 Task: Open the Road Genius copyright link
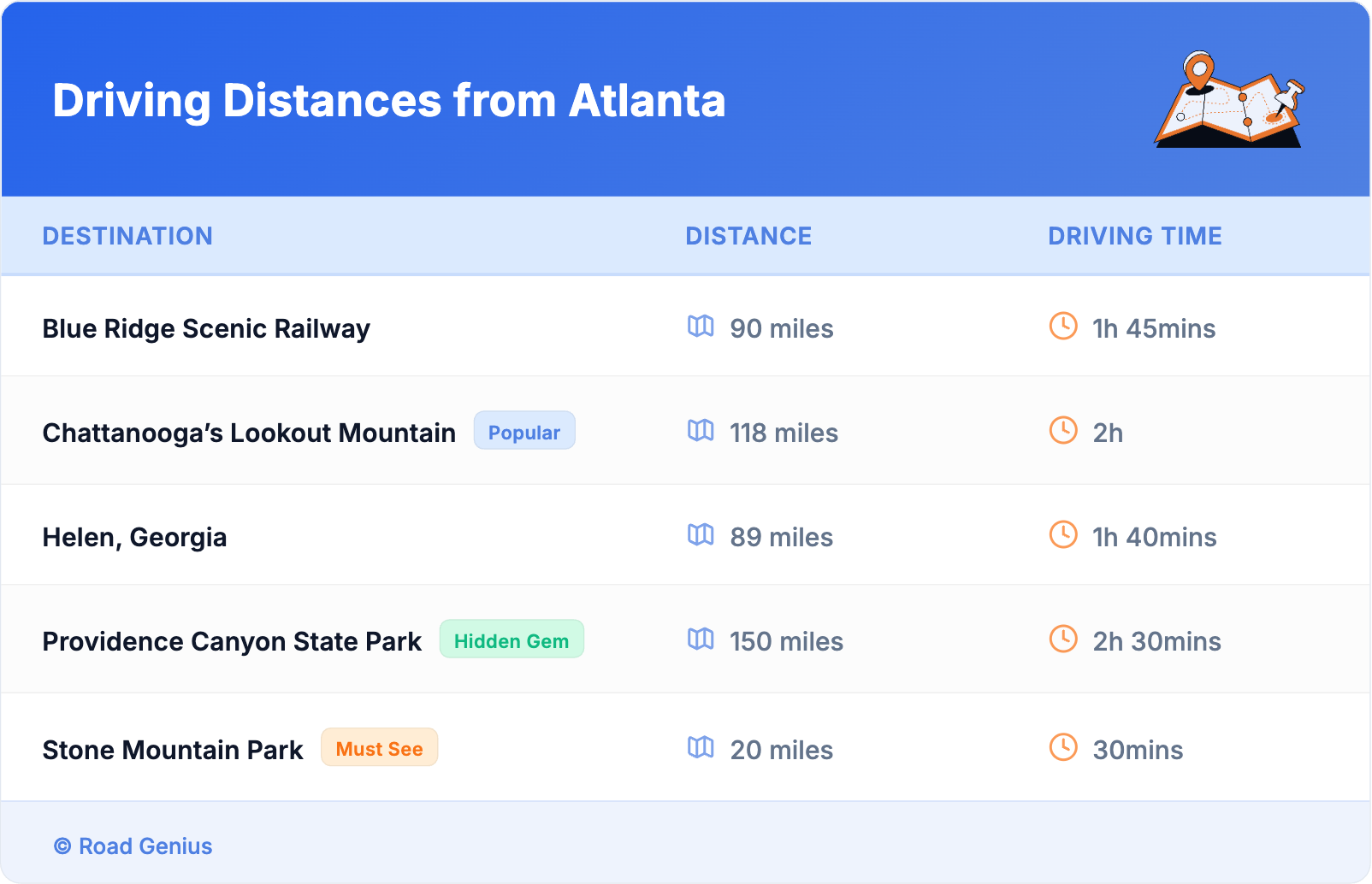[x=133, y=846]
